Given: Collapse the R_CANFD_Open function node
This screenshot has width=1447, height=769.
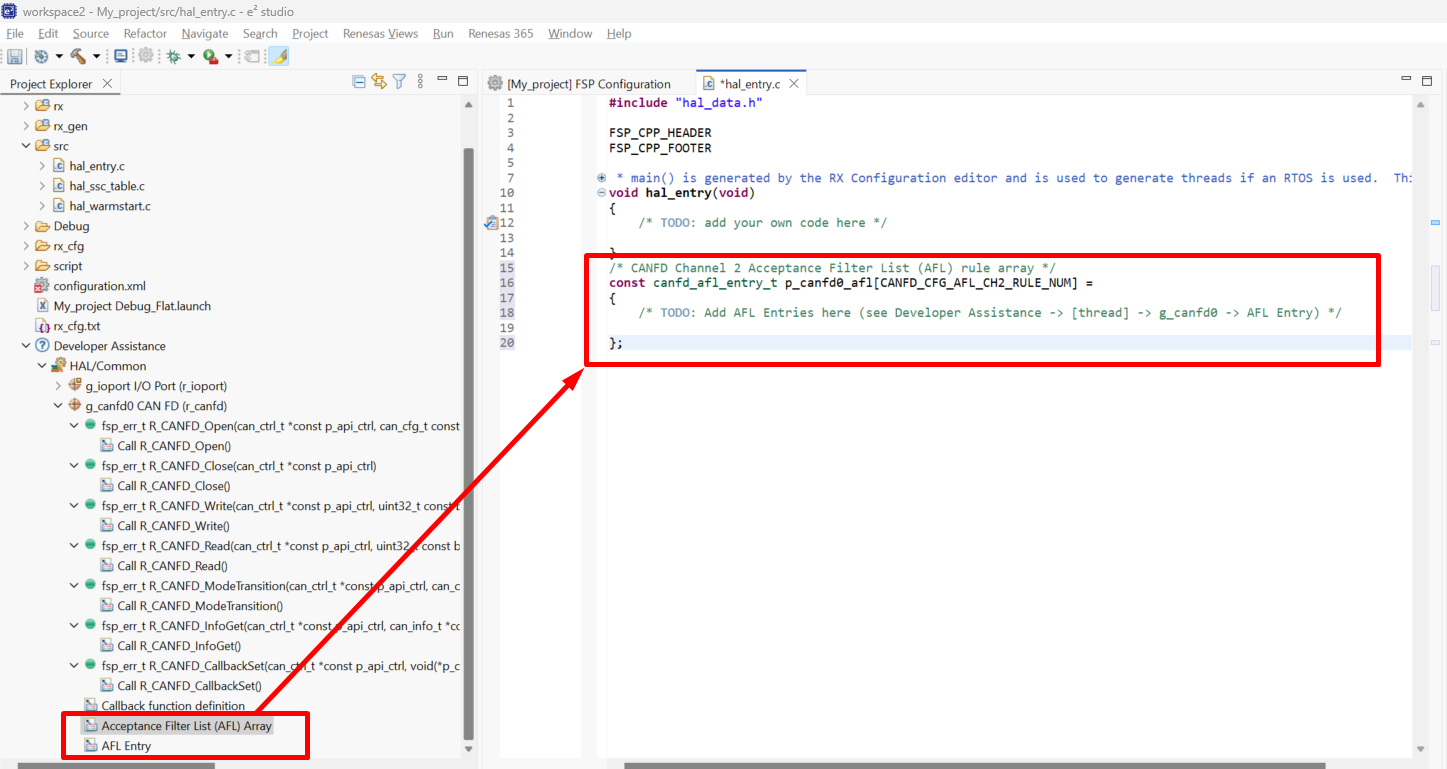Looking at the screenshot, I should click(x=74, y=426).
